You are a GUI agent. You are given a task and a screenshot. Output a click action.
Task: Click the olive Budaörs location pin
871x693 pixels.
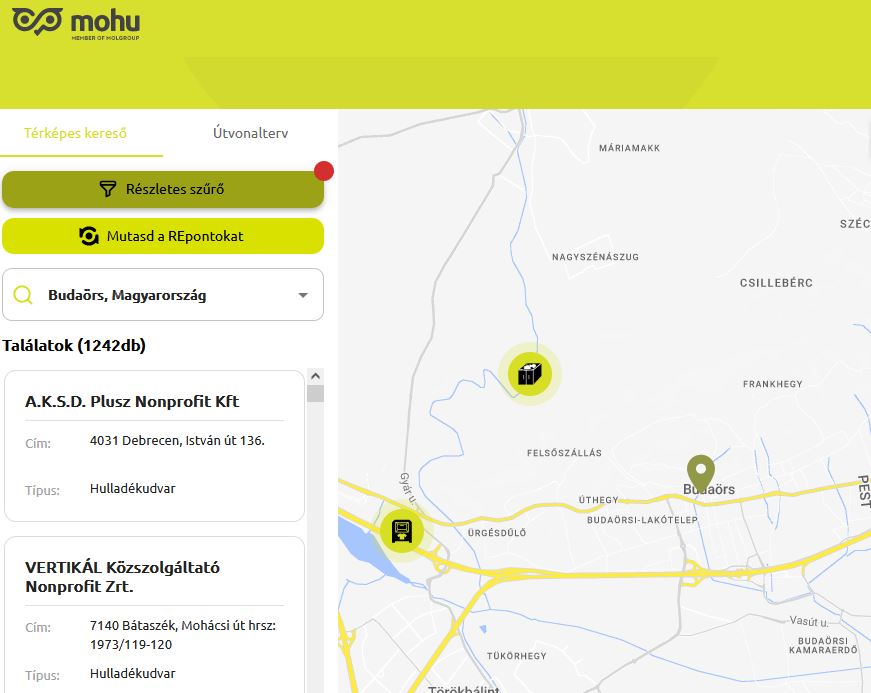click(x=700, y=474)
